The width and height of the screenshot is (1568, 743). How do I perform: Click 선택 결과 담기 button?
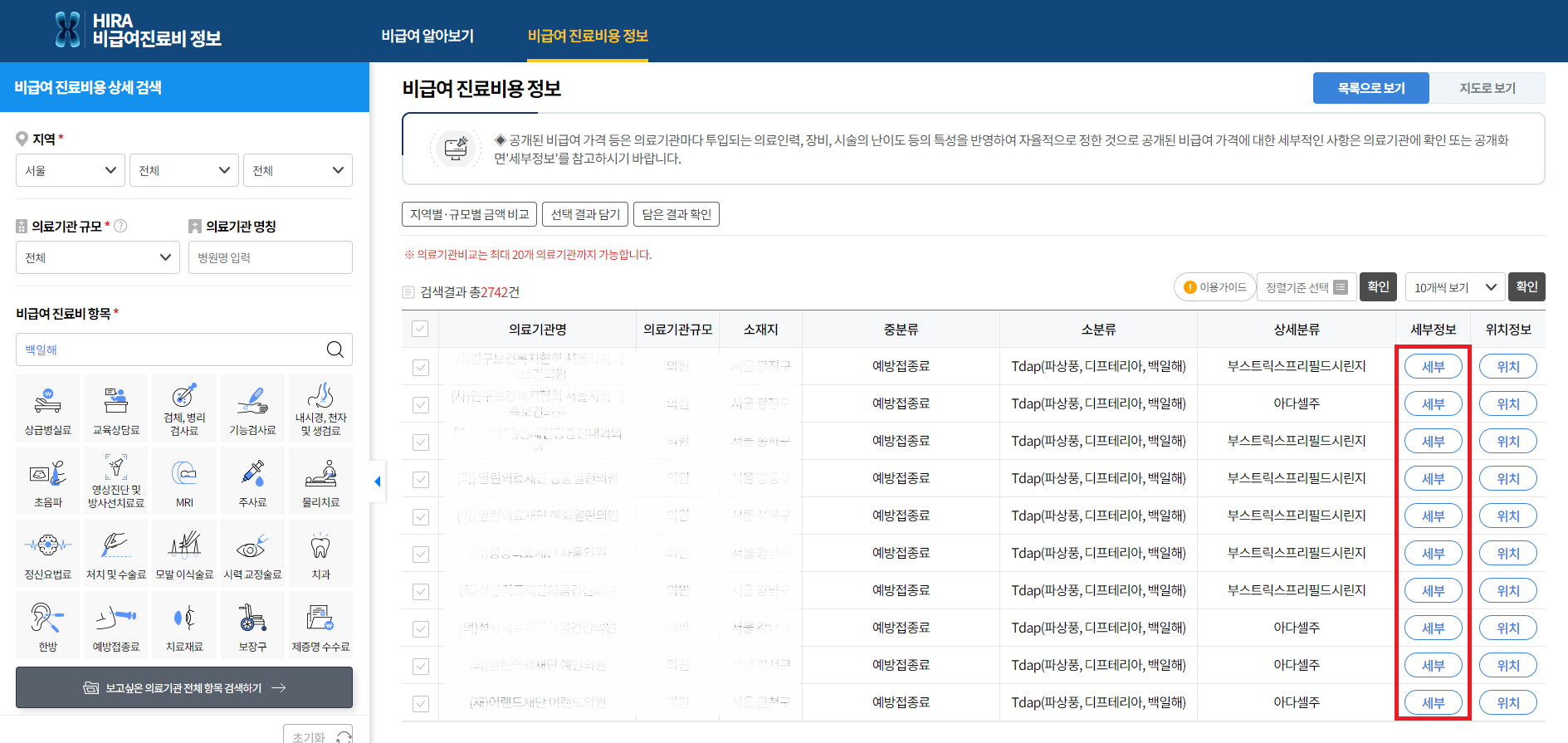pyautogui.click(x=585, y=214)
